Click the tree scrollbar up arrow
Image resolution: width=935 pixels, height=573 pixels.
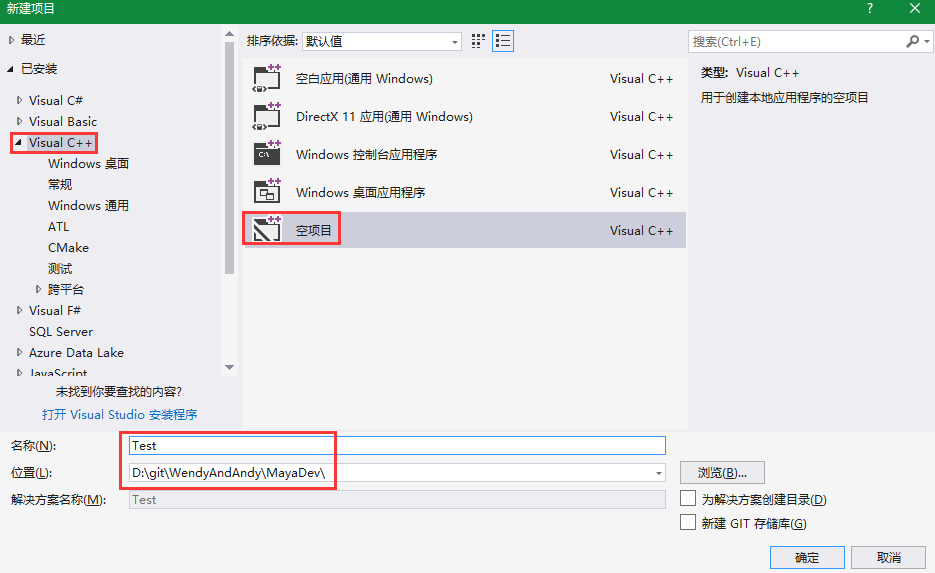click(x=230, y=34)
